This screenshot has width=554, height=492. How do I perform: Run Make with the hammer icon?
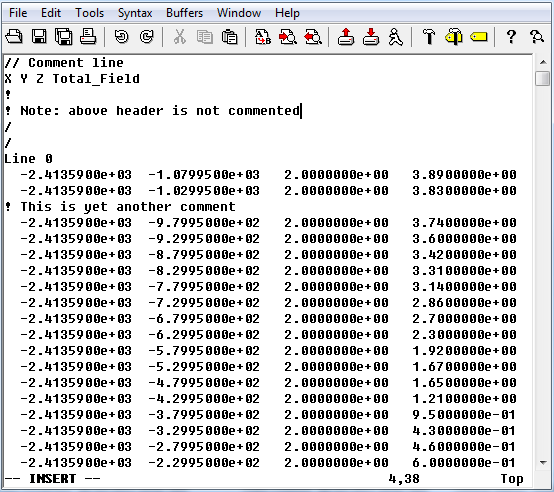tap(429, 37)
